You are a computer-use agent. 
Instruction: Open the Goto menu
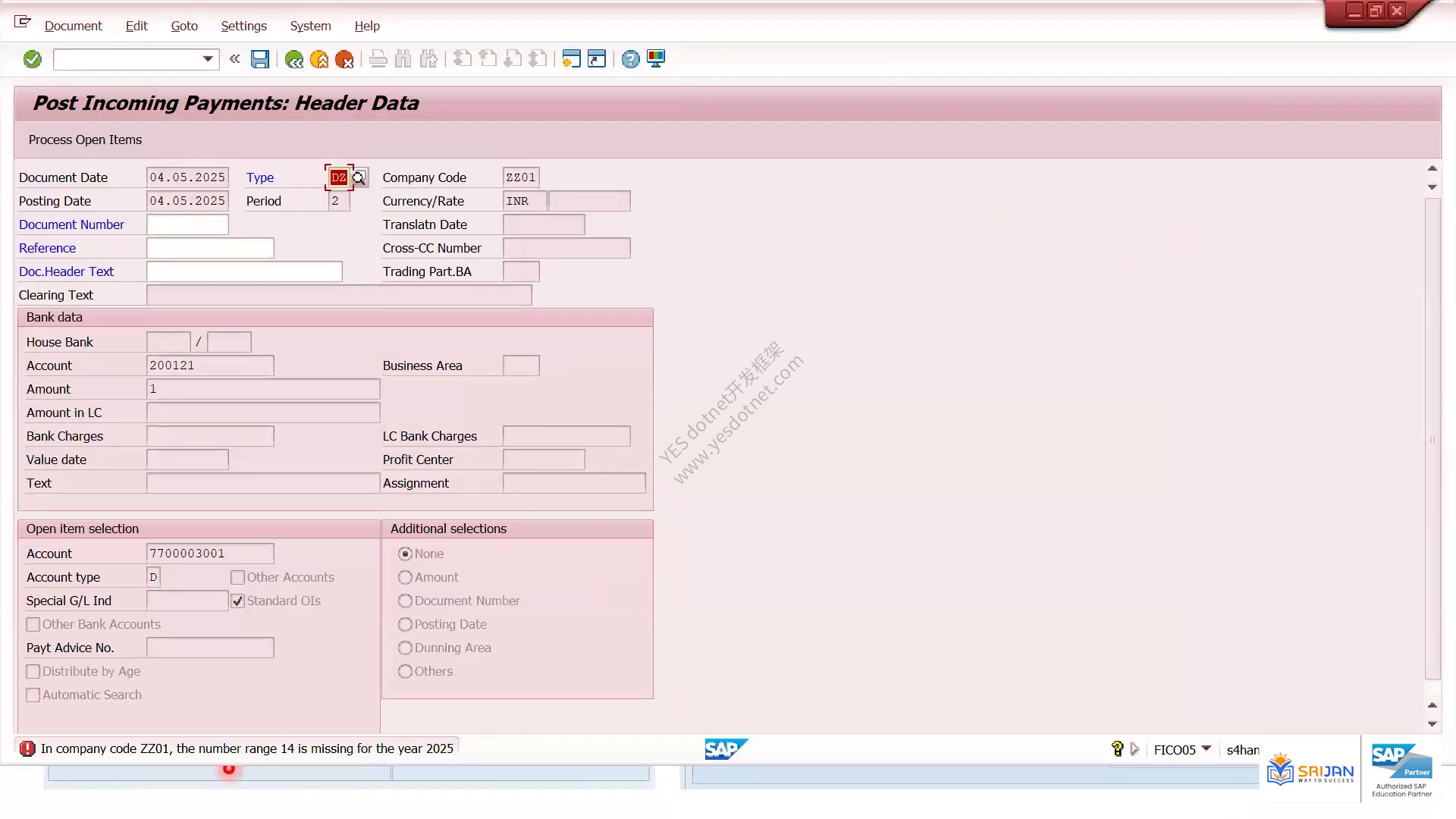tap(184, 26)
